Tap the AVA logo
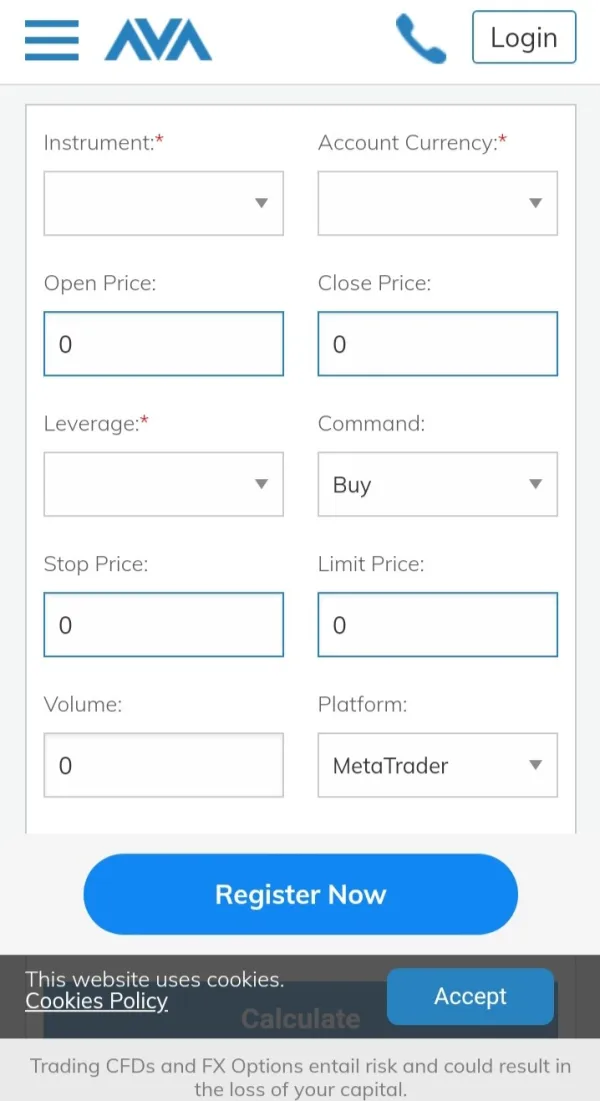The image size is (600, 1101). click(158, 40)
